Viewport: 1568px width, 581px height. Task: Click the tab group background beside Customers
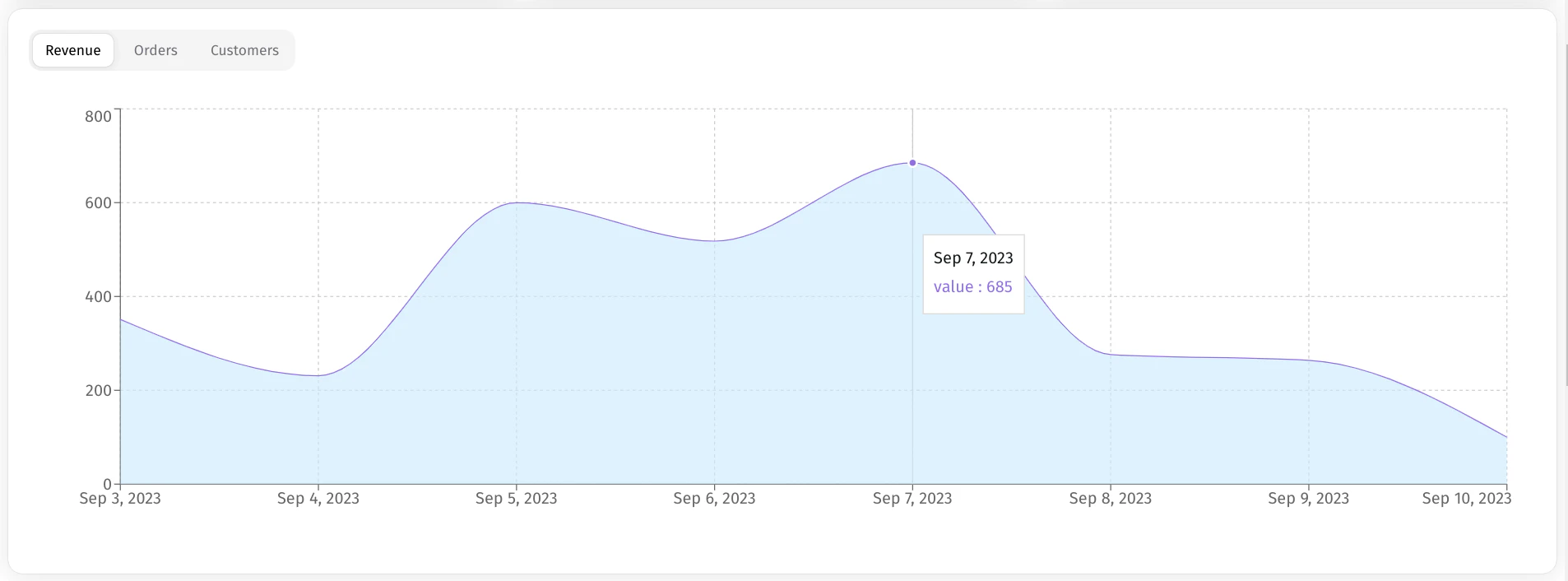[x=288, y=50]
